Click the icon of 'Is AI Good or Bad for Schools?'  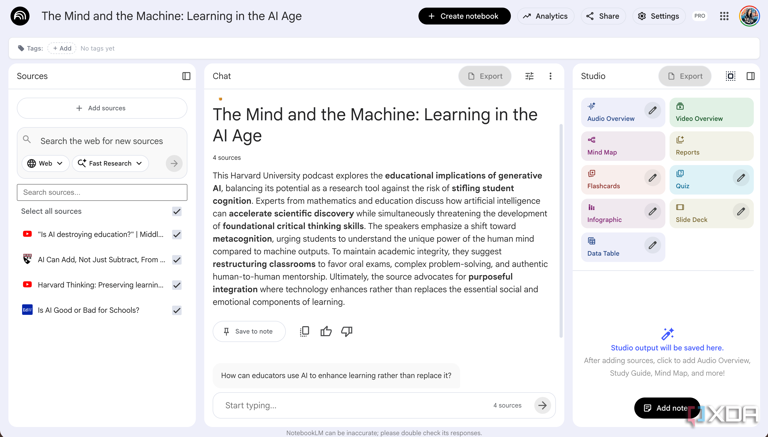[27, 310]
